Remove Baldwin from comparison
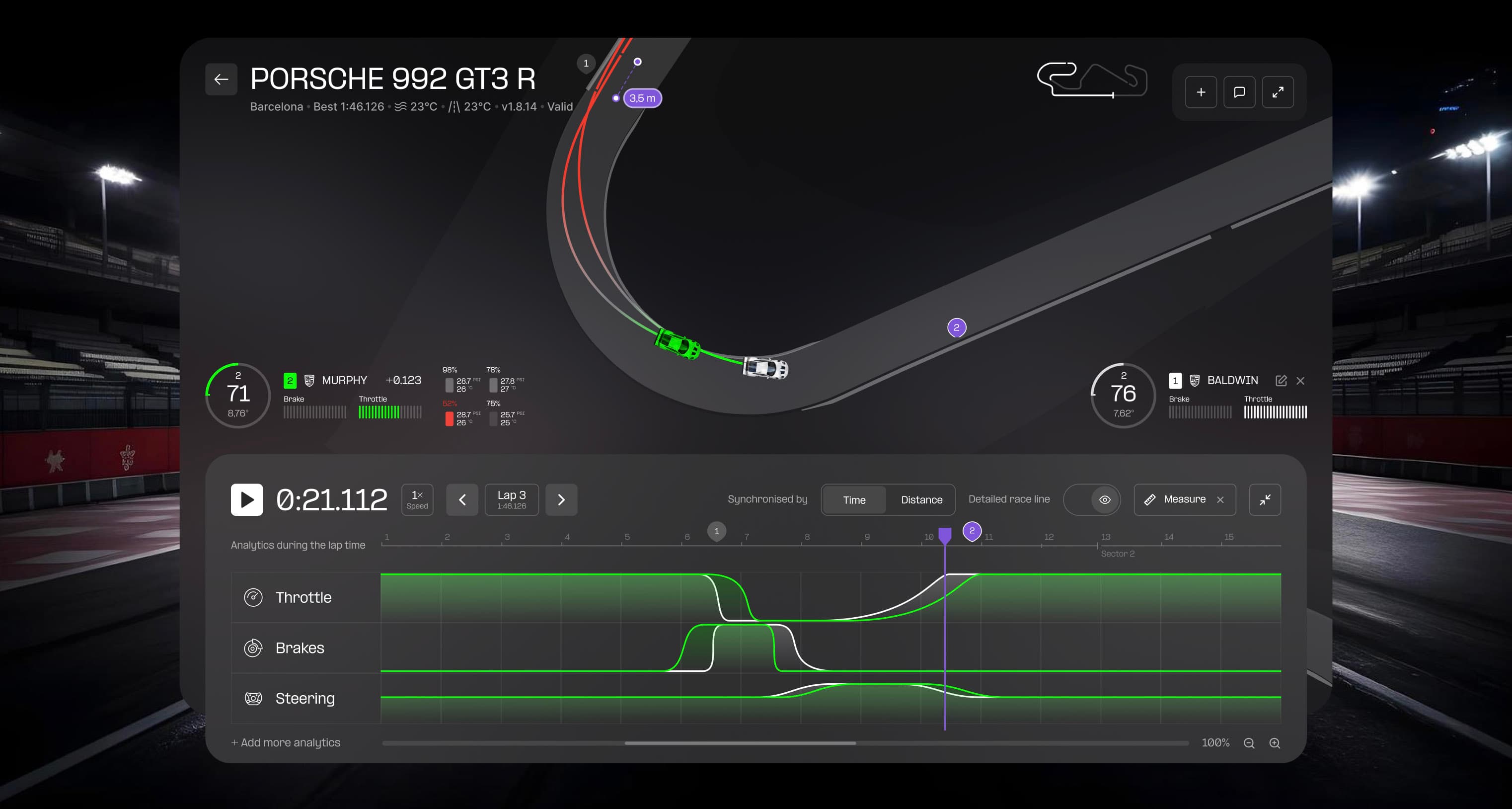This screenshot has height=809, width=1512. tap(1301, 381)
